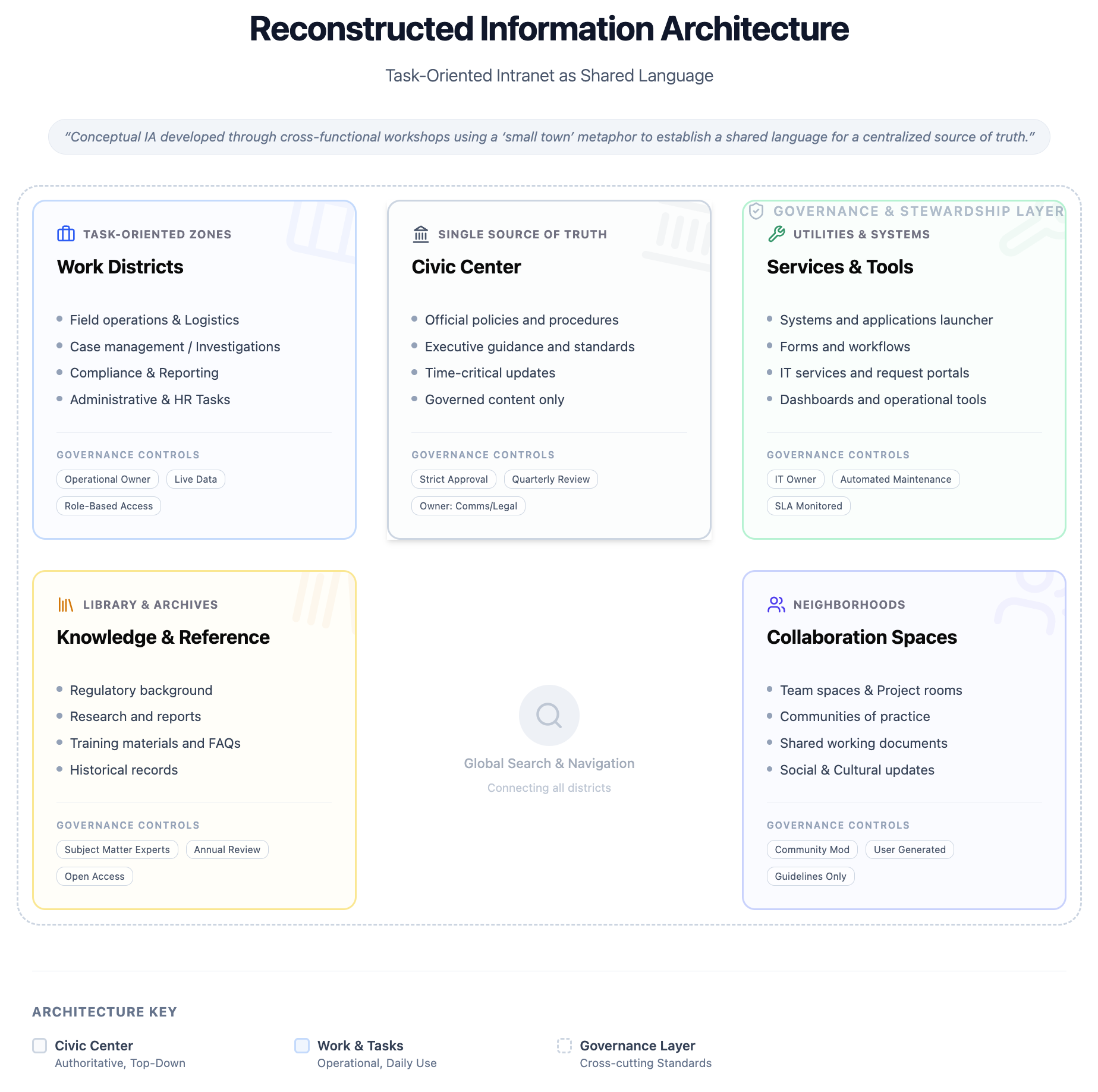Expand the Collaboration Spaces card
1098x1092 pixels.
[903, 740]
